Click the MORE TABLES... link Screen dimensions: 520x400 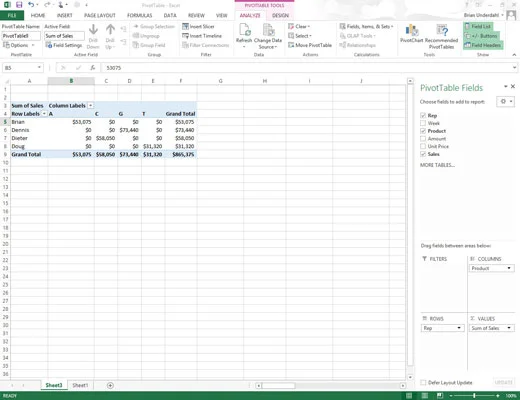pyautogui.click(x=437, y=165)
